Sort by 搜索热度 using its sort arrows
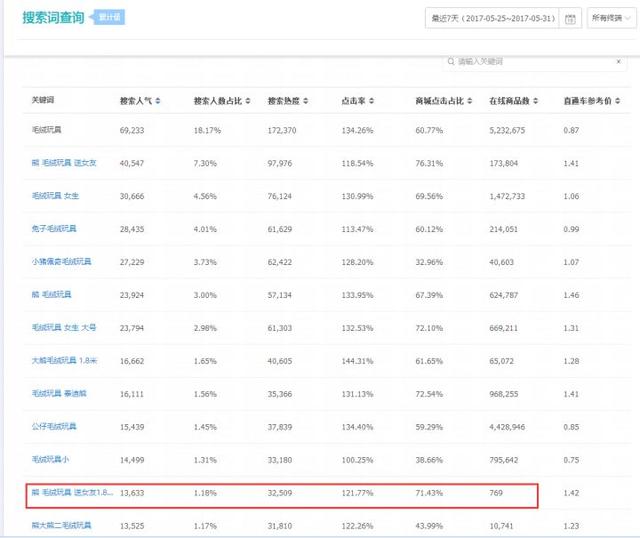 (306, 102)
